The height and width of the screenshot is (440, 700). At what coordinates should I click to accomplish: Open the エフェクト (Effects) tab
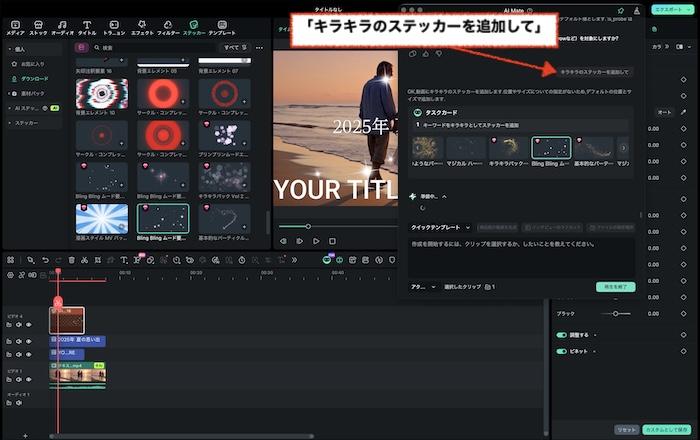[x=142, y=28]
